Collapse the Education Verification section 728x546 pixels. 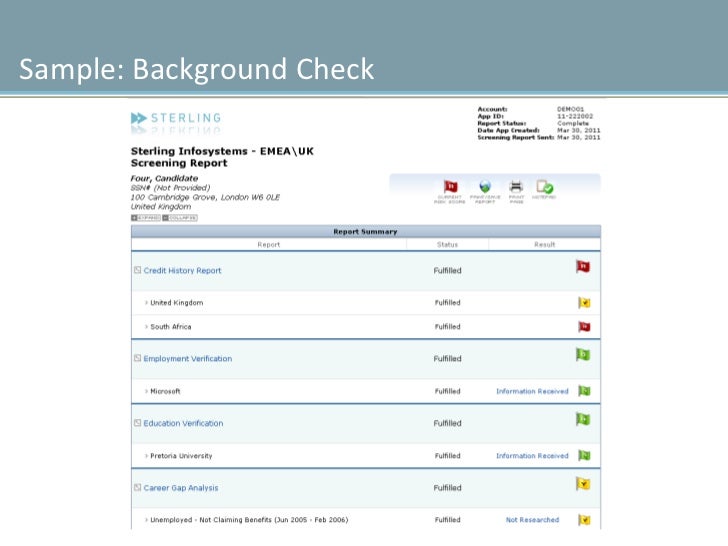tap(137, 422)
